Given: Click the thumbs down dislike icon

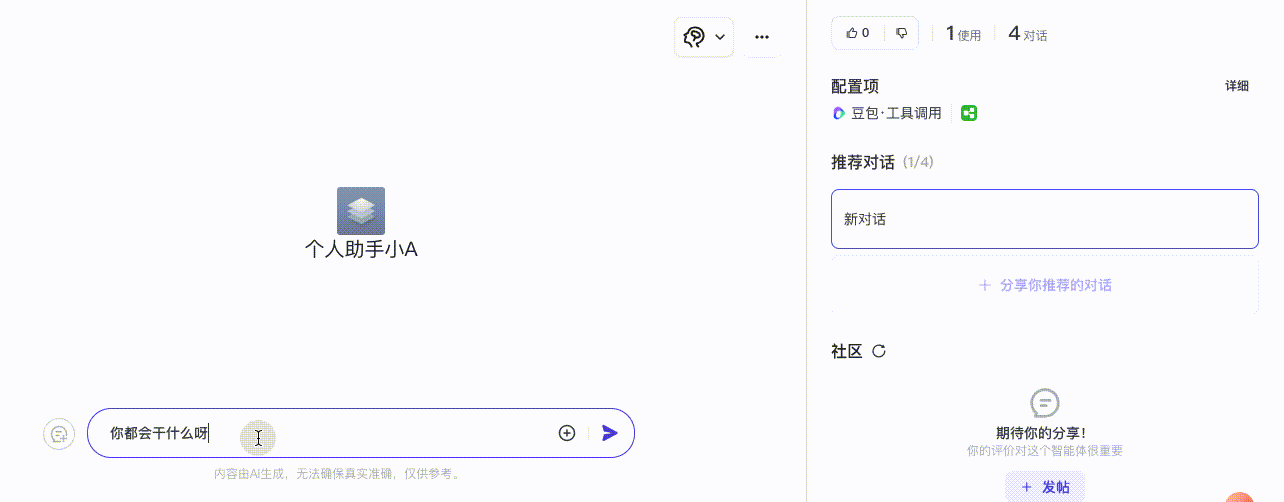Looking at the screenshot, I should [902, 33].
